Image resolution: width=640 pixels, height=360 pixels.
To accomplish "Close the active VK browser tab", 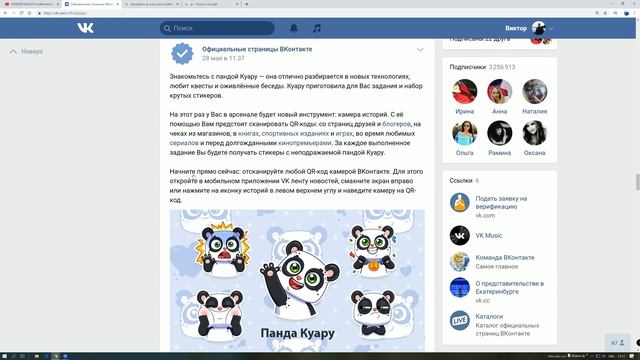I will (x=118, y=4).
